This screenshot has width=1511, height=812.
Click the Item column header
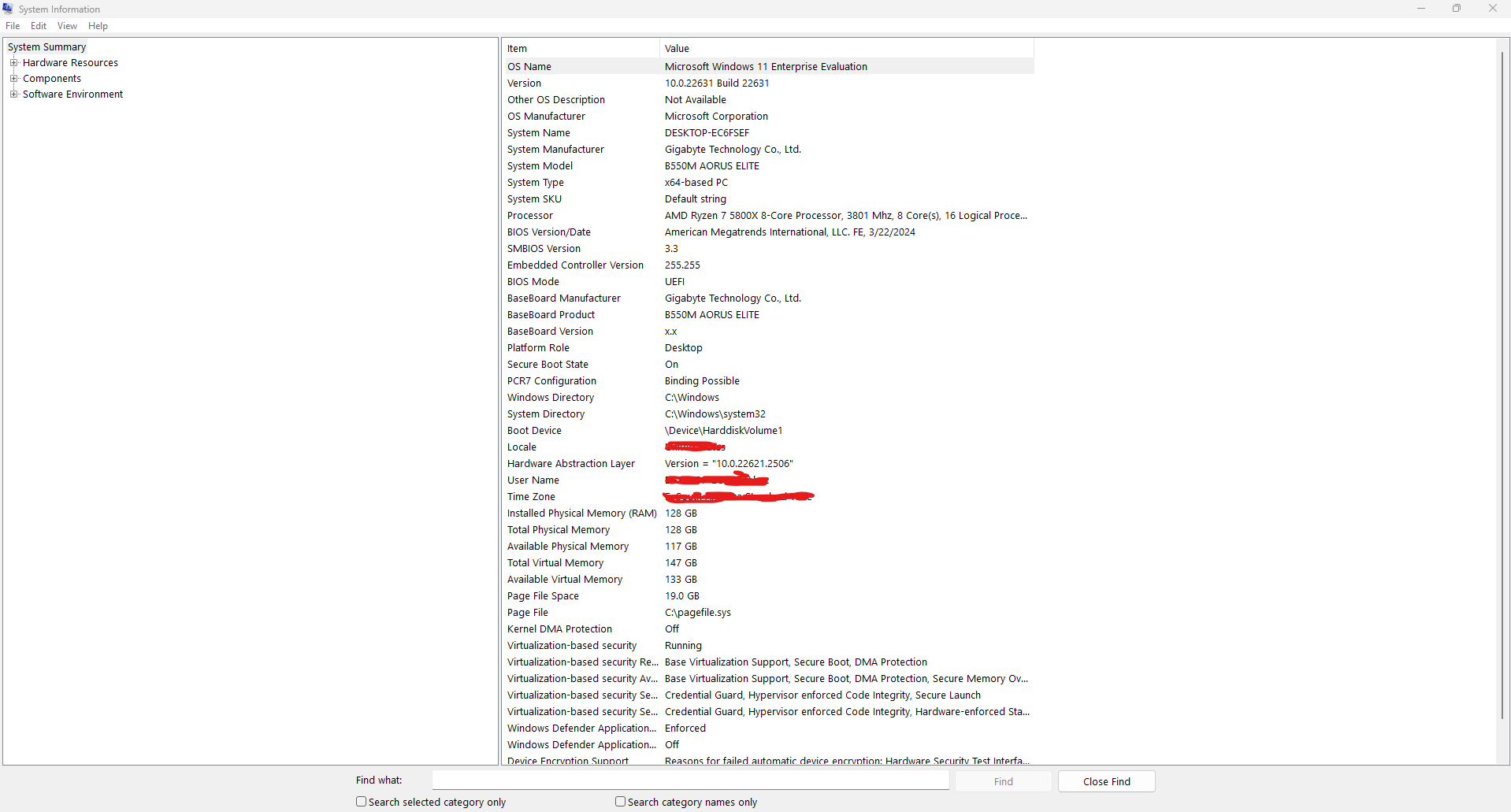pos(581,48)
